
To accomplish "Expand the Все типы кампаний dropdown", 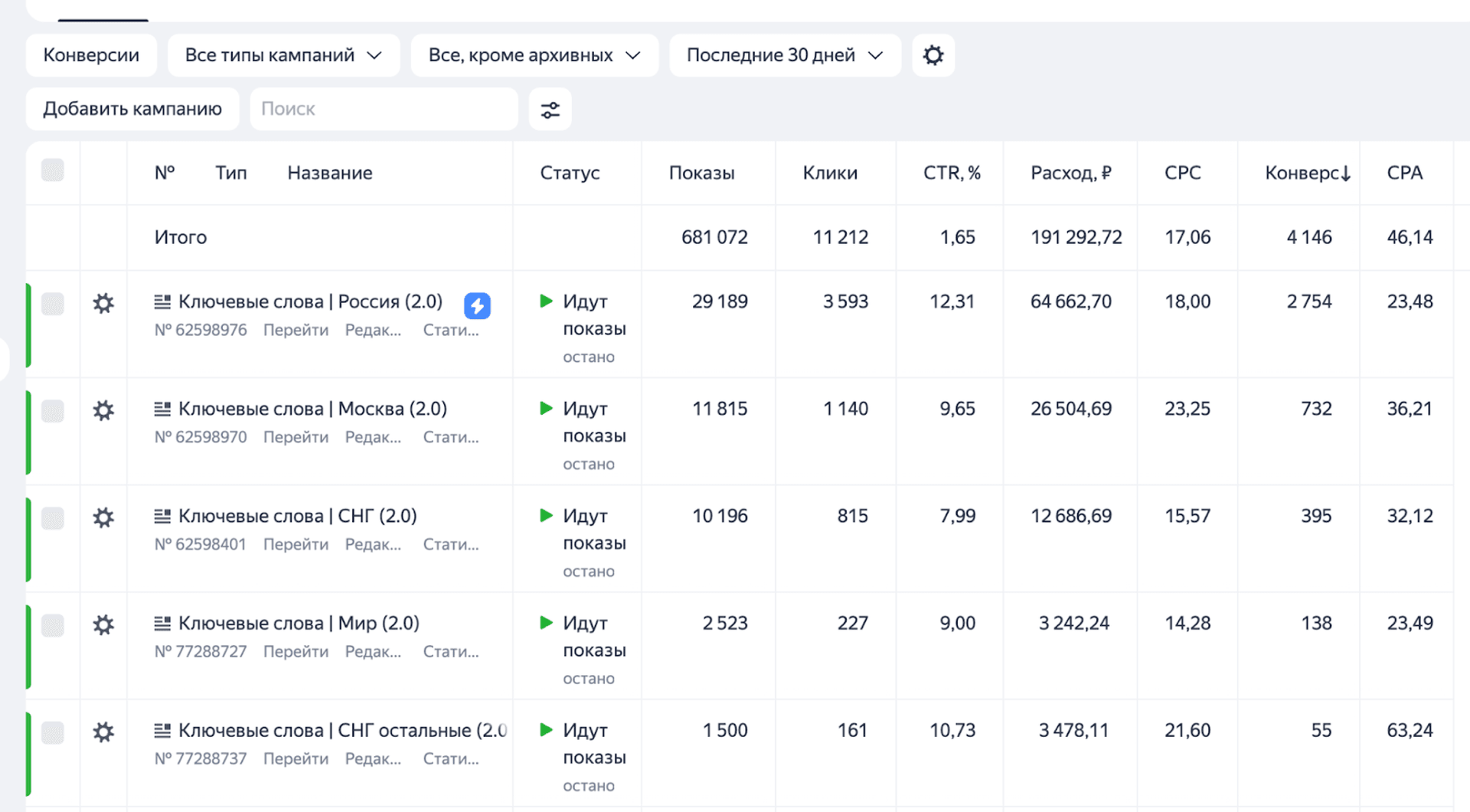I will 283,55.
